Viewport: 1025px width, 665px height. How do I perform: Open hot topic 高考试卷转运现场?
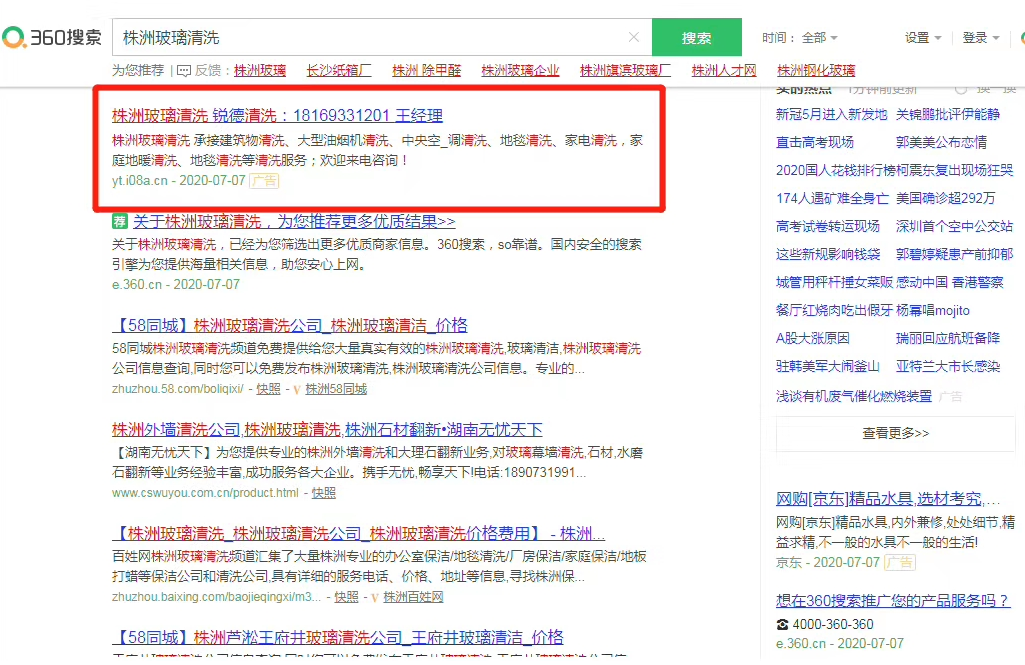pos(828,226)
